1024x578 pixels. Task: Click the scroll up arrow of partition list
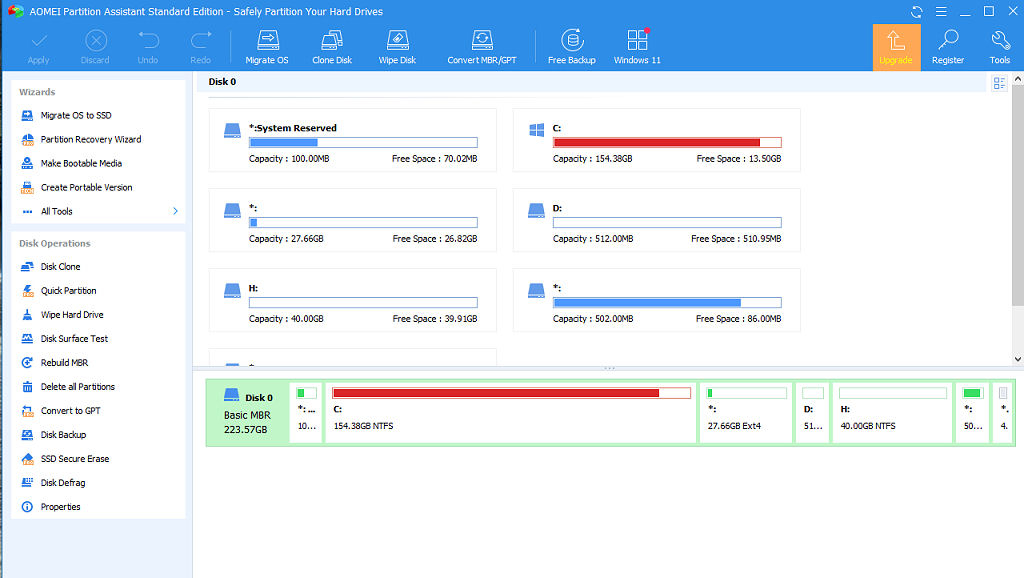[1017, 79]
